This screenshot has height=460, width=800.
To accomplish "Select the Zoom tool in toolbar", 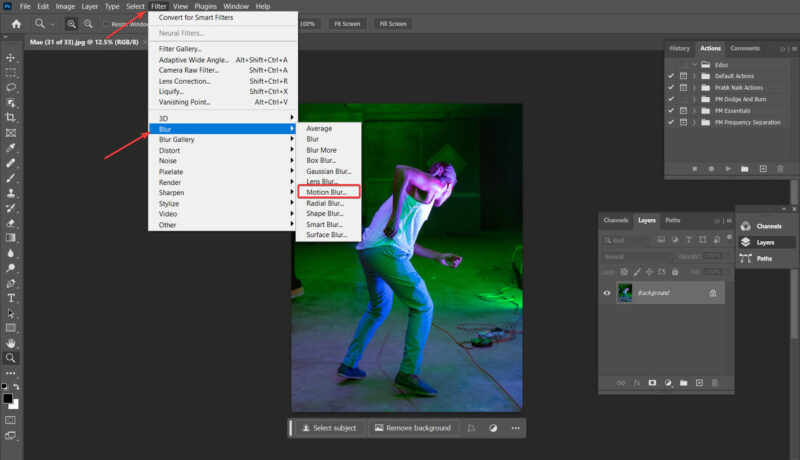I will tap(10, 358).
